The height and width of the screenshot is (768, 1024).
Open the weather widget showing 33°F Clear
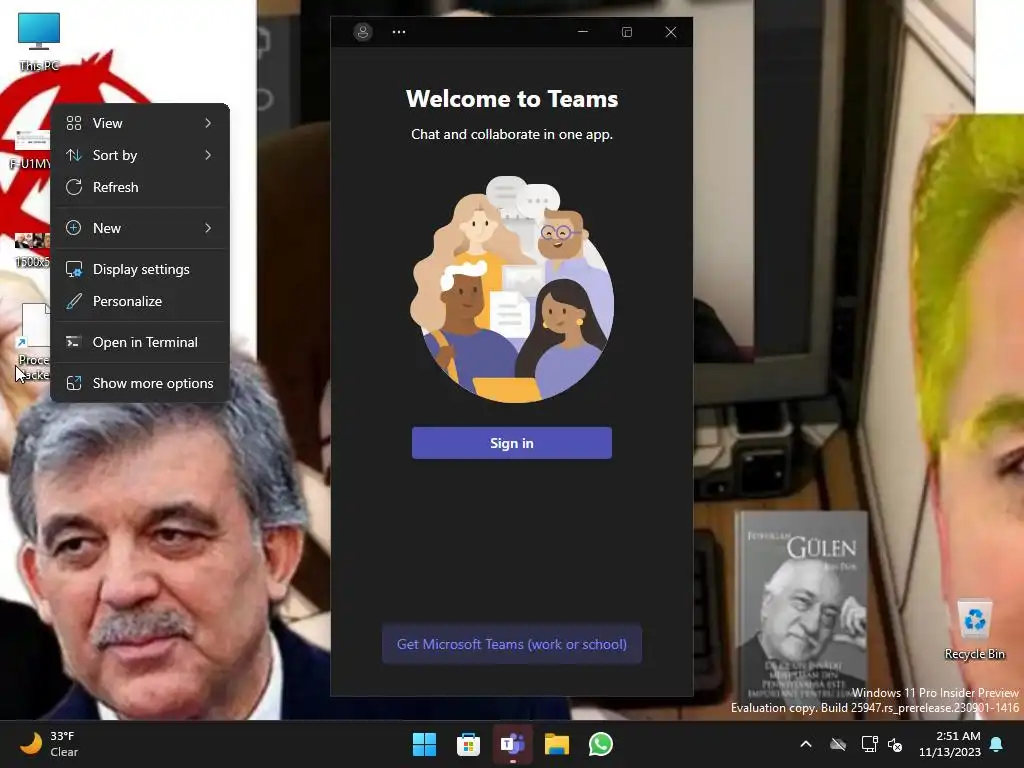pyautogui.click(x=50, y=744)
